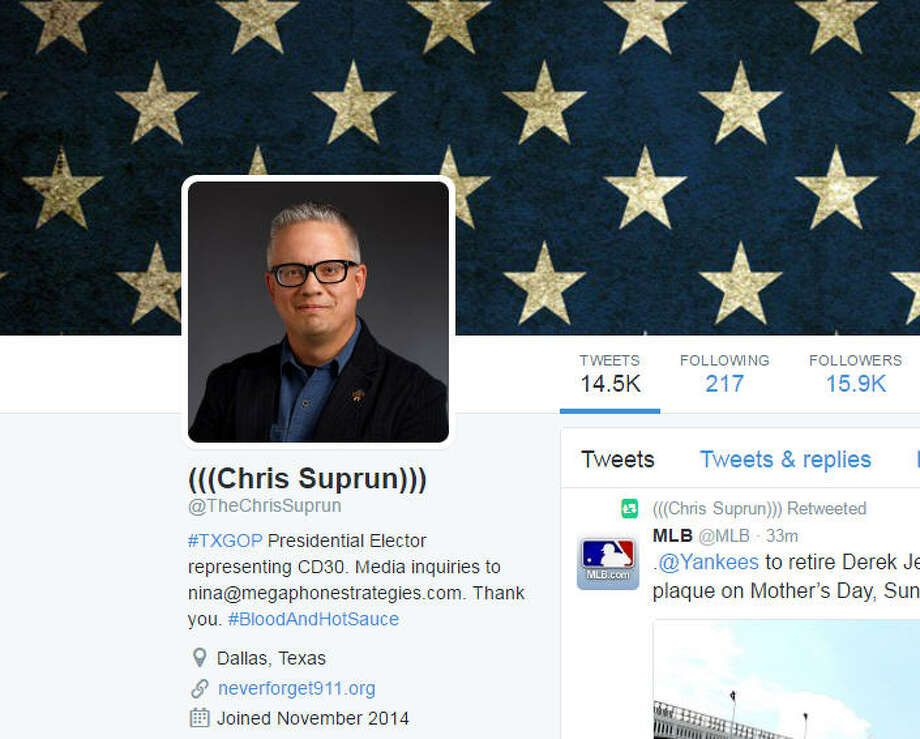Click the @Yankees mention link
The image size is (920, 739).
click(x=708, y=562)
